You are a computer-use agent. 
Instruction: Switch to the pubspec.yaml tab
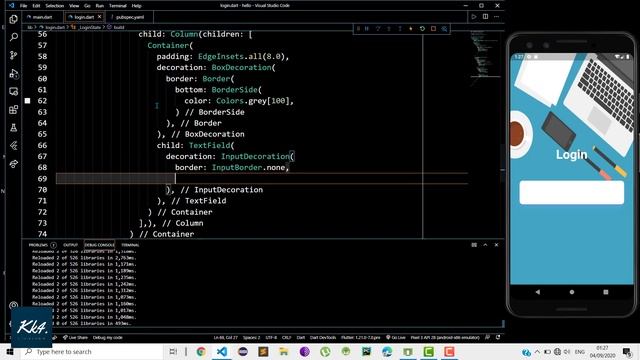click(130, 17)
